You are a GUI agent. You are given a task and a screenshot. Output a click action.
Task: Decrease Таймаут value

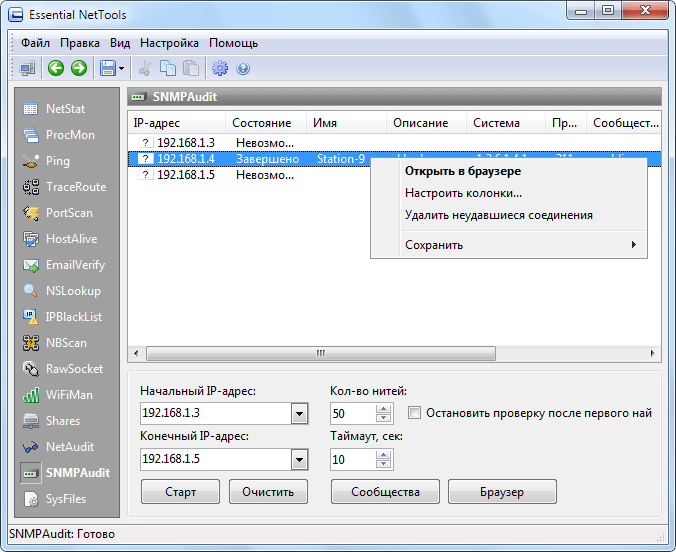(383, 464)
